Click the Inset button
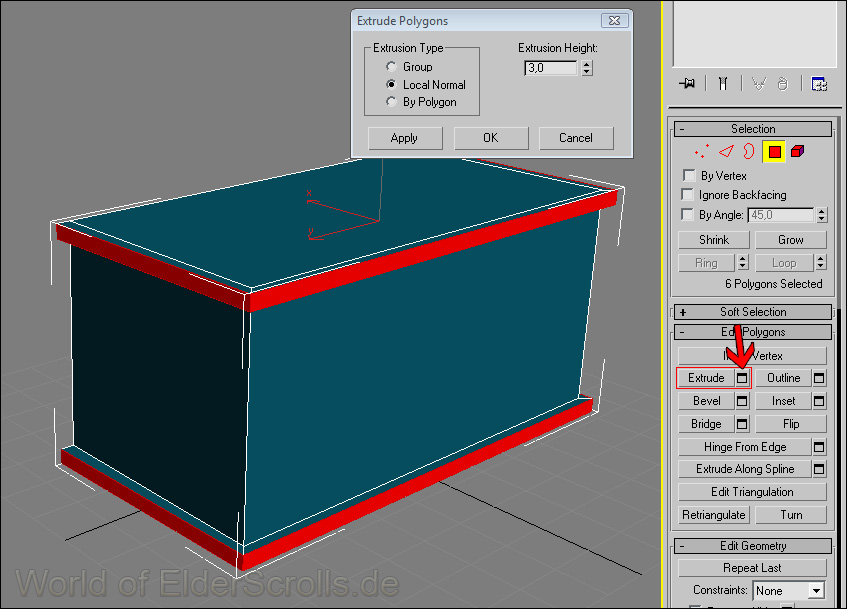 (x=783, y=401)
